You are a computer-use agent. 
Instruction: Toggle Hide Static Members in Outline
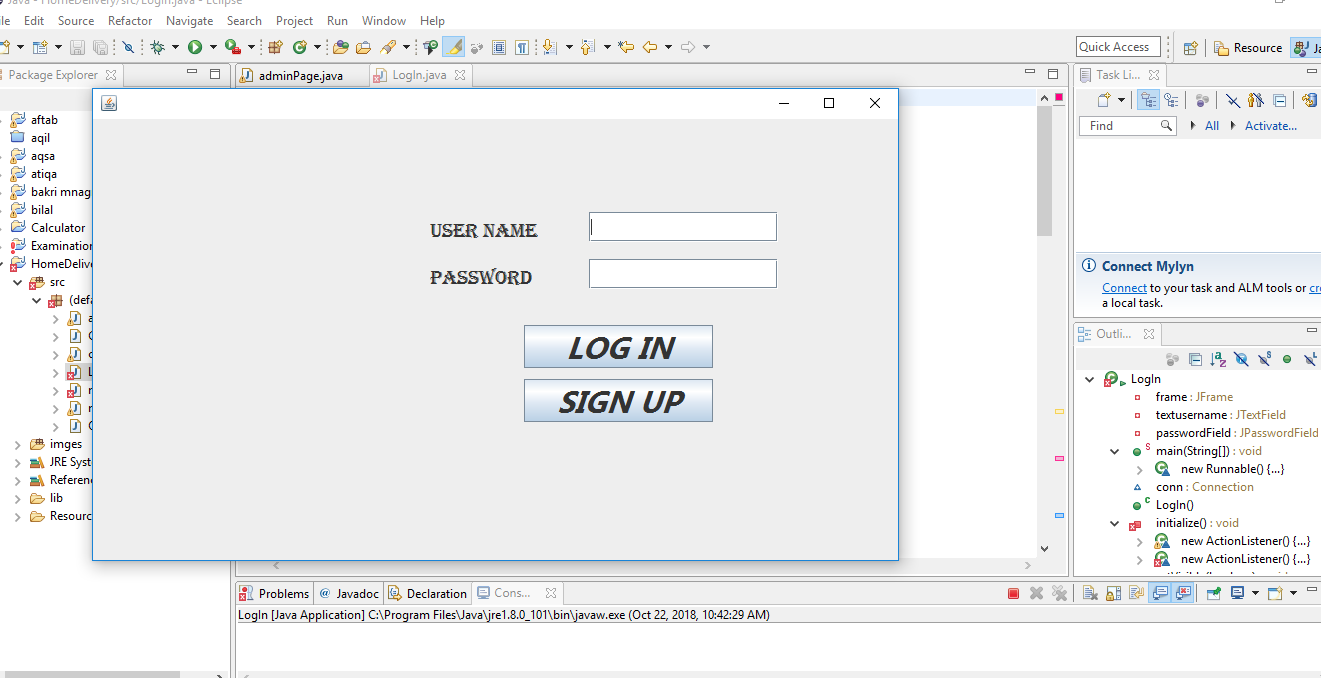(x=1264, y=359)
